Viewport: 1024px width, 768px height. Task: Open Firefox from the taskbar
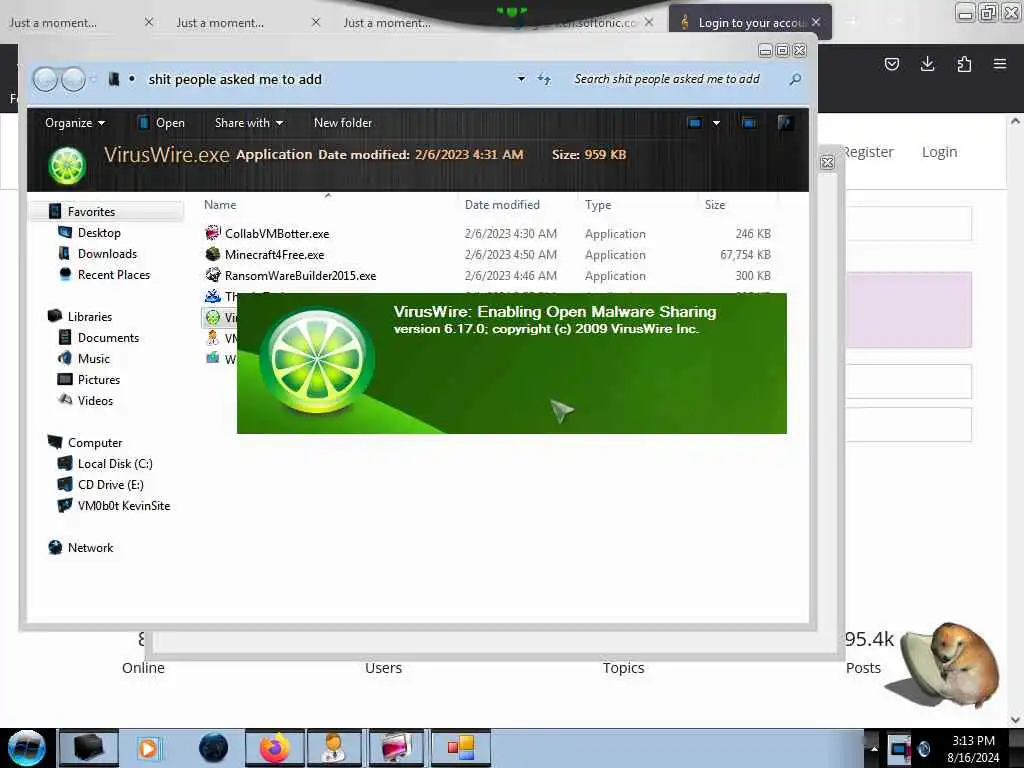[x=274, y=748]
